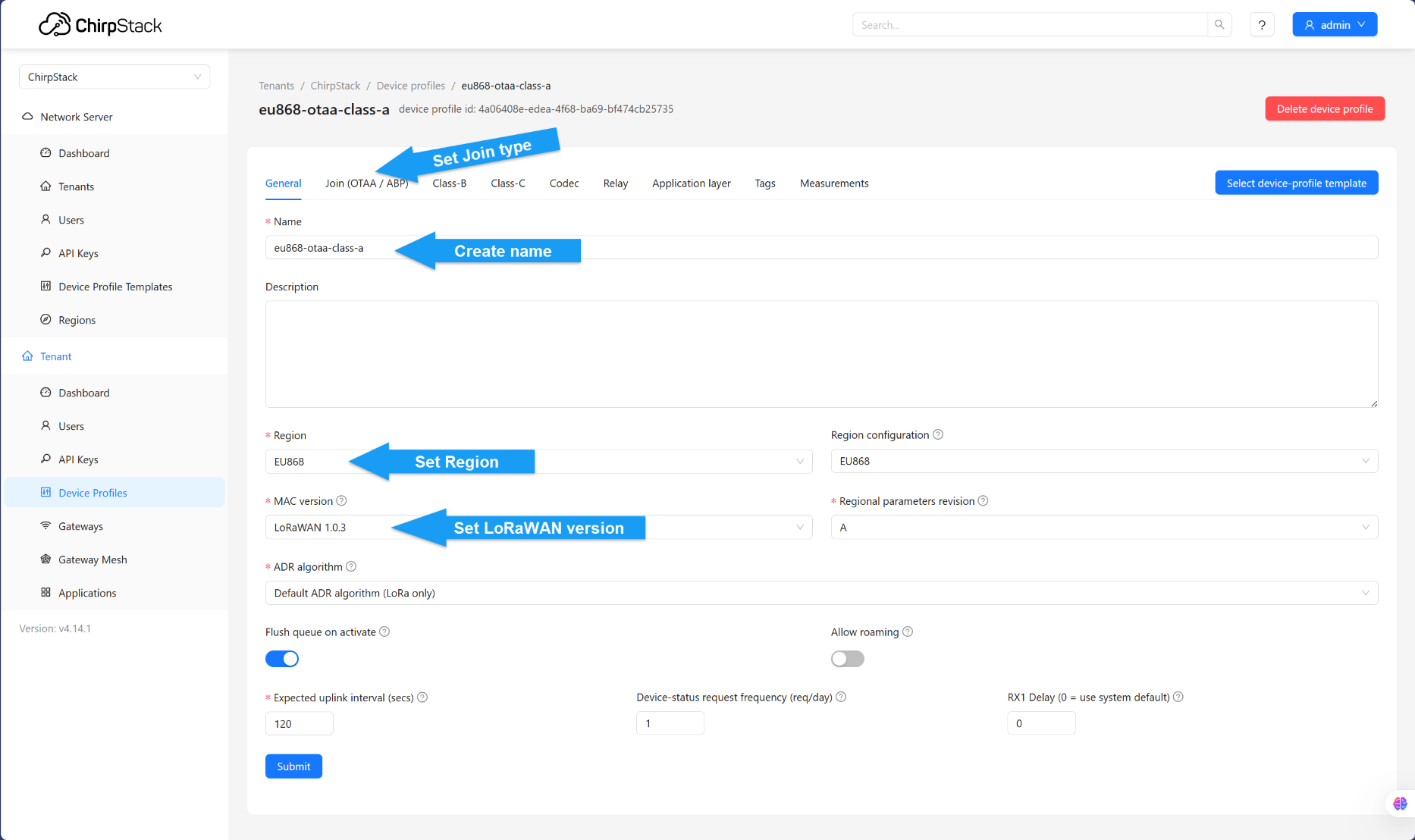Open the Region dropdown
Viewport: 1415px width, 840px height.
point(538,462)
